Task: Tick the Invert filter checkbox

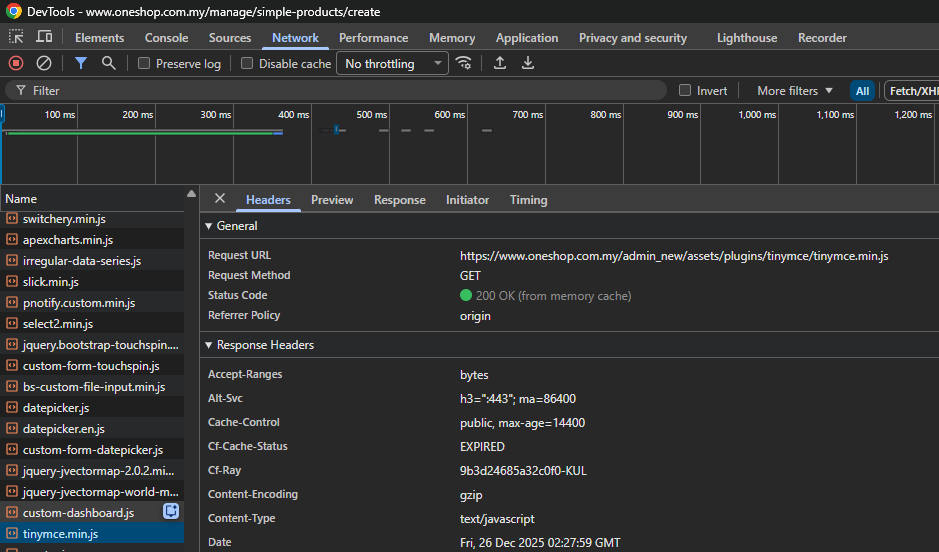Action: pos(685,90)
